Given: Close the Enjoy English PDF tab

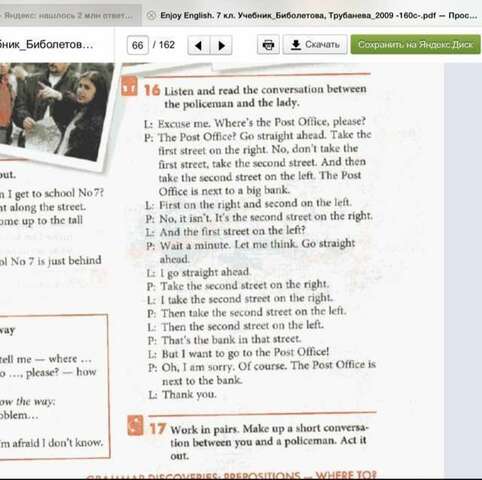Looking at the screenshot, I should click(x=151, y=15).
